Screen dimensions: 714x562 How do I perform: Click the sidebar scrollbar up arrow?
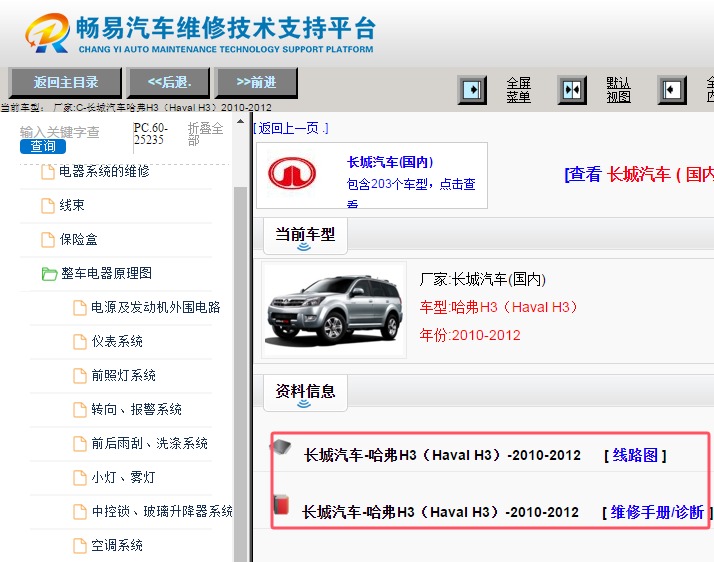click(240, 122)
